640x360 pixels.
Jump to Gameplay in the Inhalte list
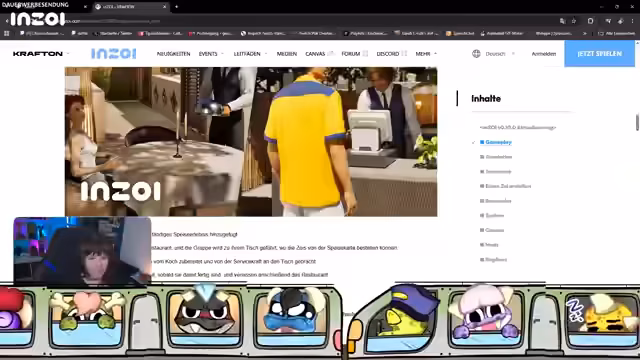coord(498,142)
